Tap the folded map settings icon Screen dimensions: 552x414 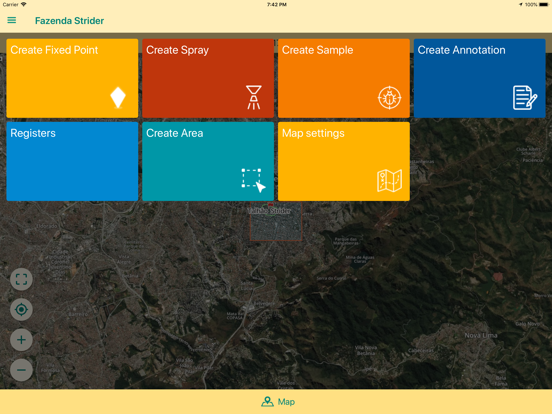pyautogui.click(x=389, y=181)
